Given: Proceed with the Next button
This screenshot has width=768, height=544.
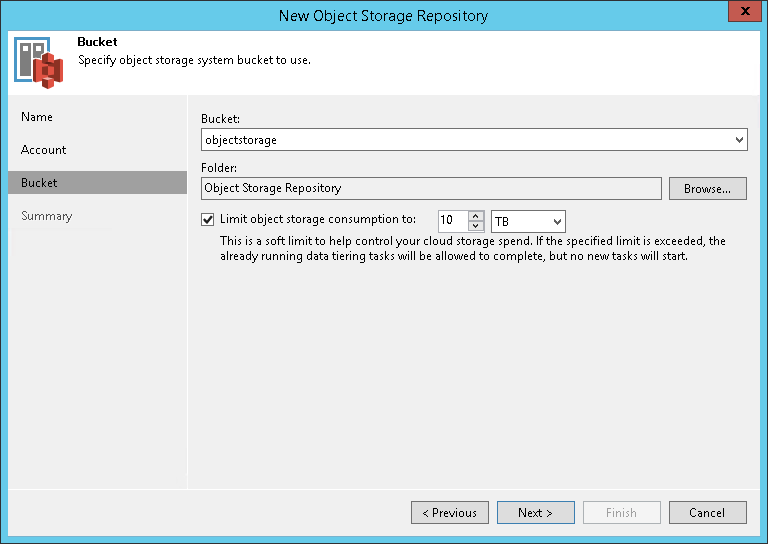Looking at the screenshot, I should [536, 513].
